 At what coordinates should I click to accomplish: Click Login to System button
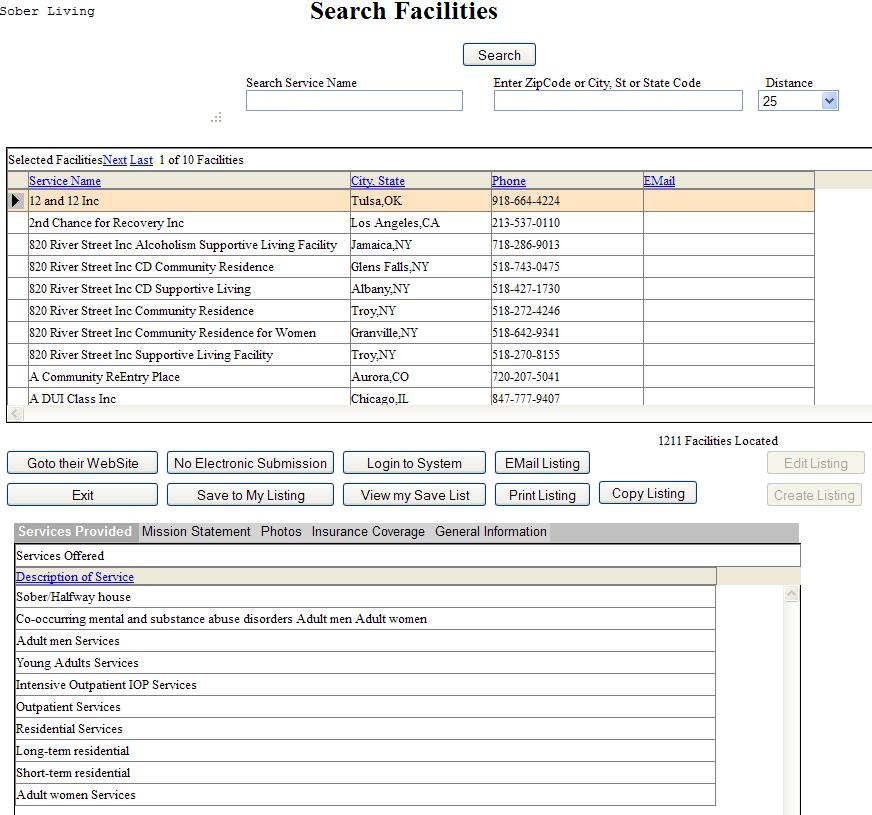point(414,463)
